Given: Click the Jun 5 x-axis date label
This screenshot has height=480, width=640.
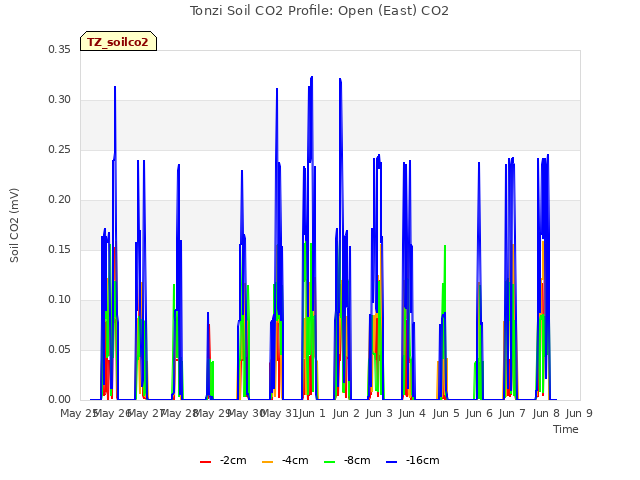Looking at the screenshot, I should [446, 413].
